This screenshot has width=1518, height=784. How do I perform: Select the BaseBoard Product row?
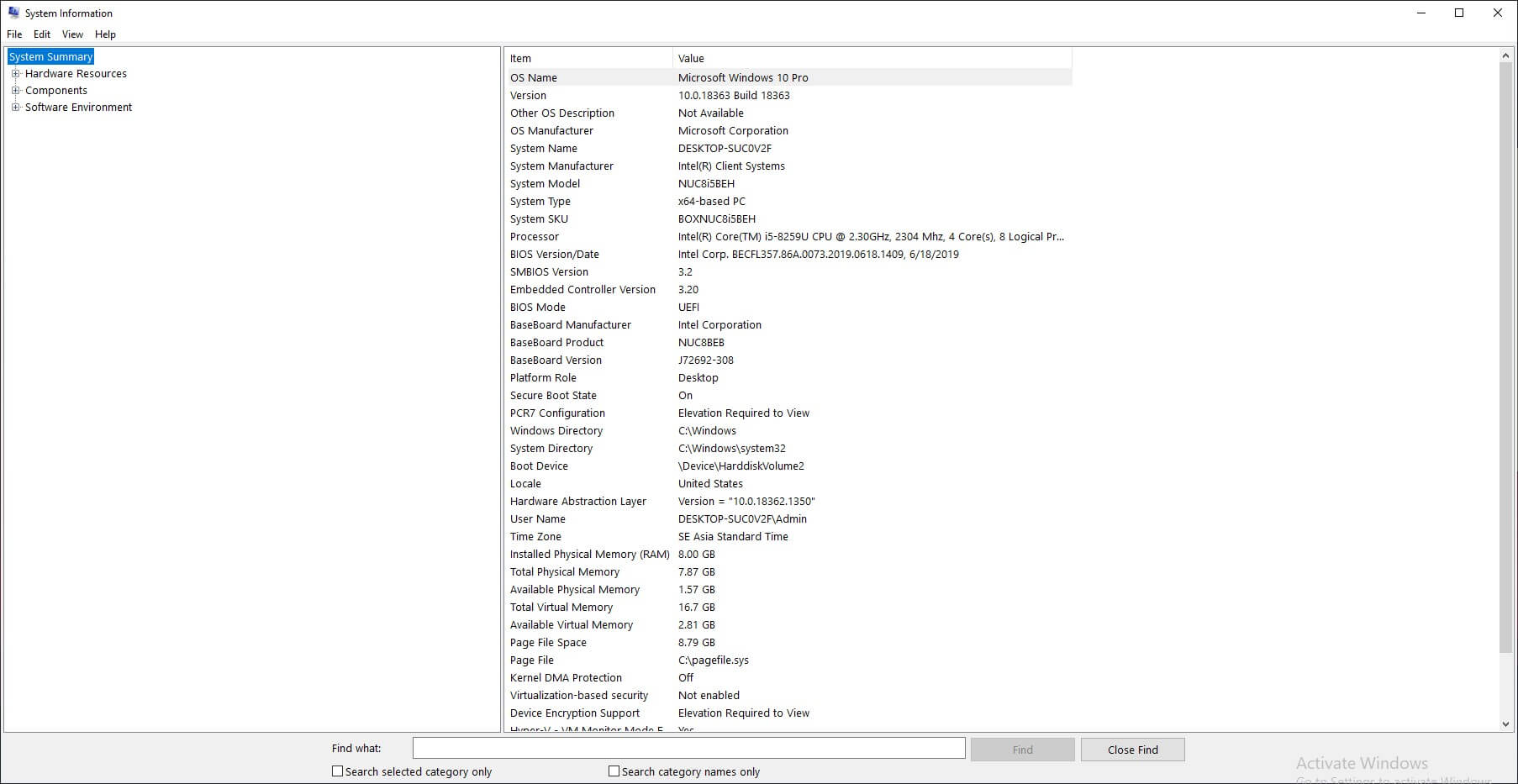788,342
